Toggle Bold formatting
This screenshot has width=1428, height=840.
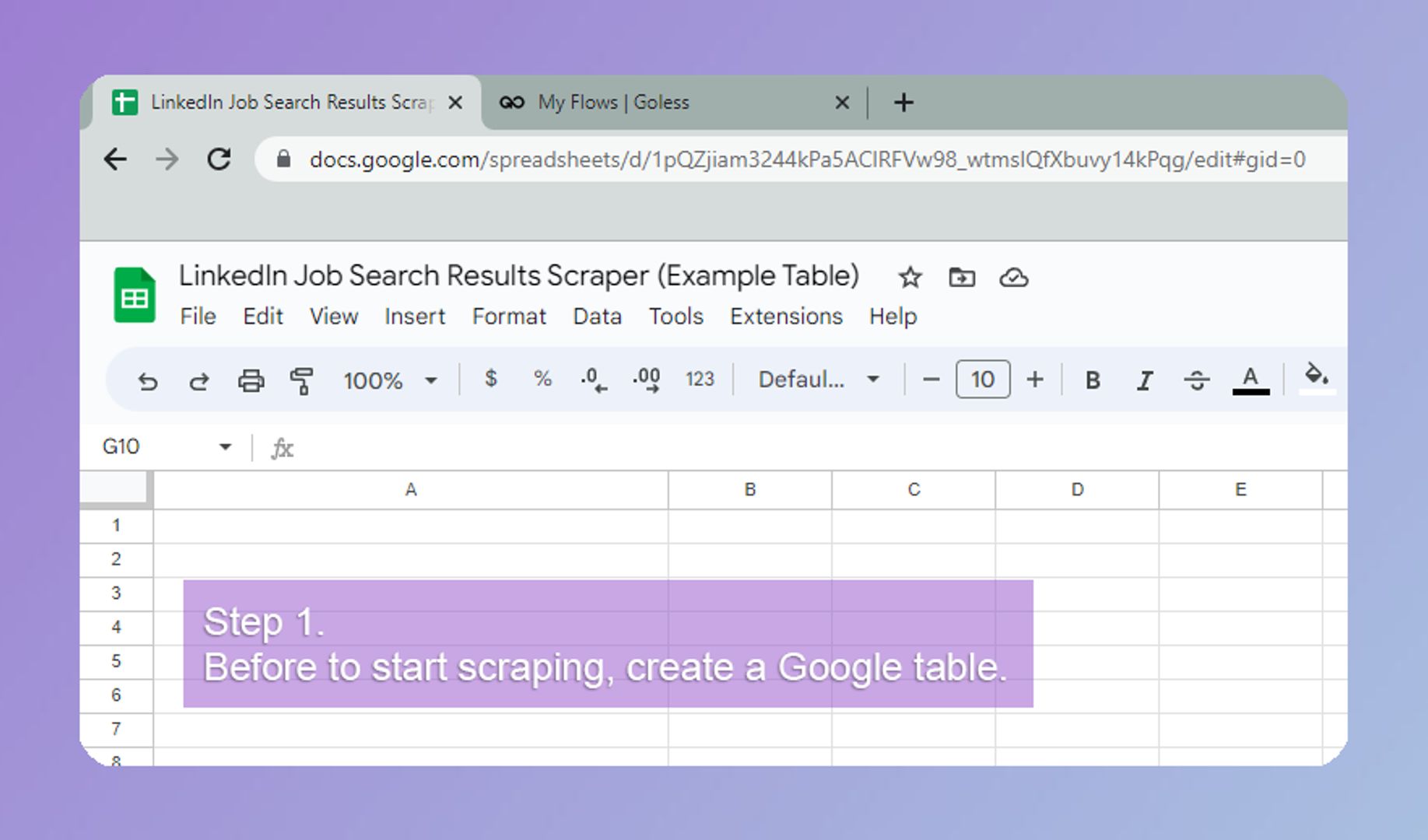tap(1093, 380)
